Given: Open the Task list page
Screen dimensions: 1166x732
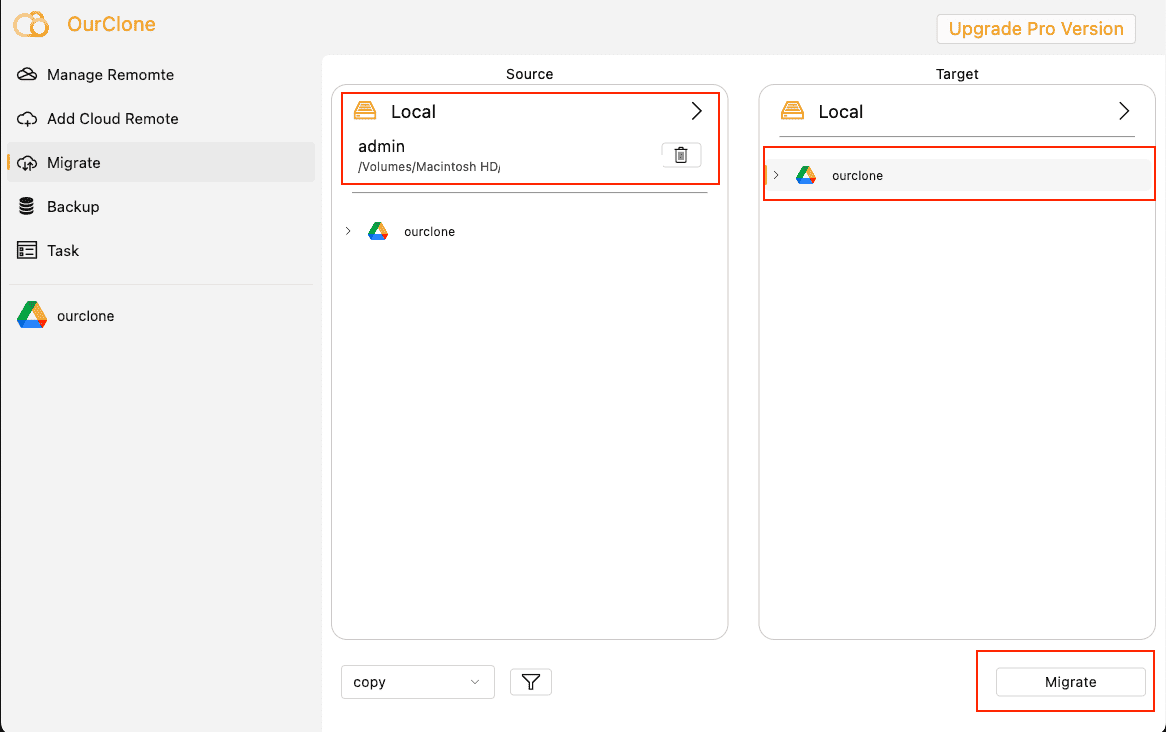Looking at the screenshot, I should [62, 251].
